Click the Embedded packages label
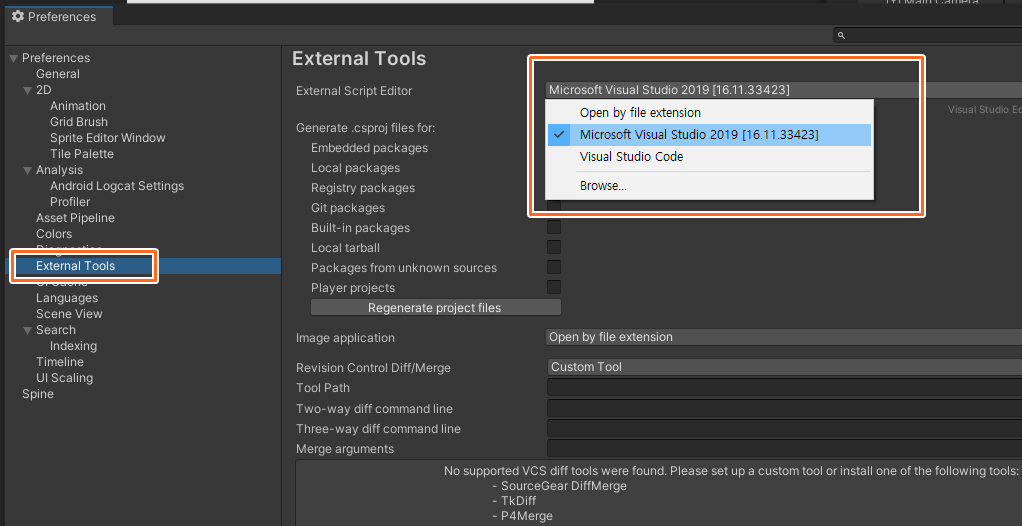The height and width of the screenshot is (526, 1022). (x=370, y=148)
